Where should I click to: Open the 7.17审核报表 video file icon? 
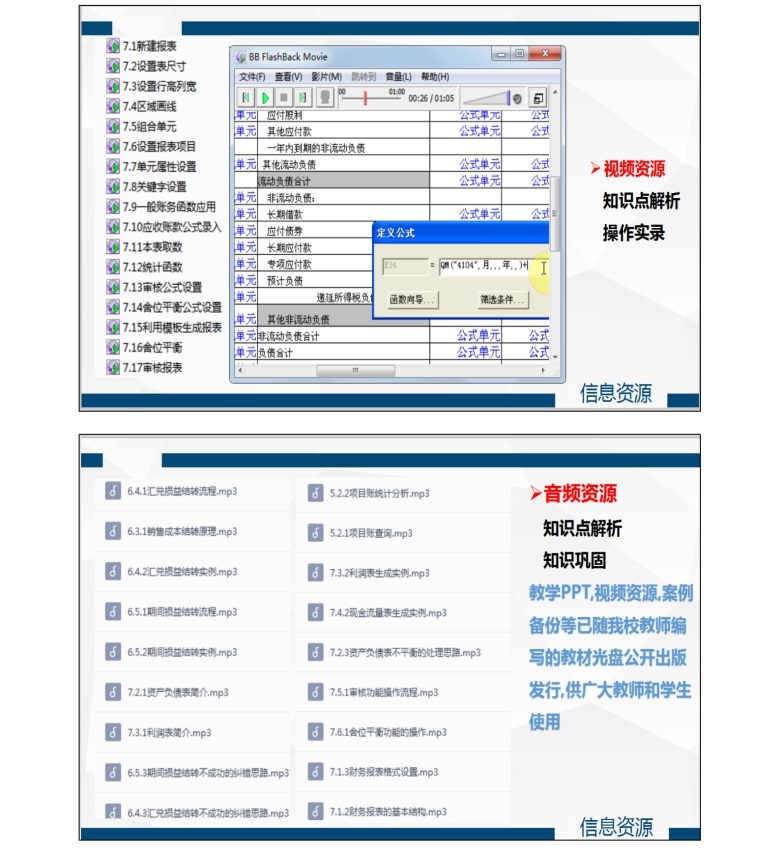pyautogui.click(x=113, y=367)
